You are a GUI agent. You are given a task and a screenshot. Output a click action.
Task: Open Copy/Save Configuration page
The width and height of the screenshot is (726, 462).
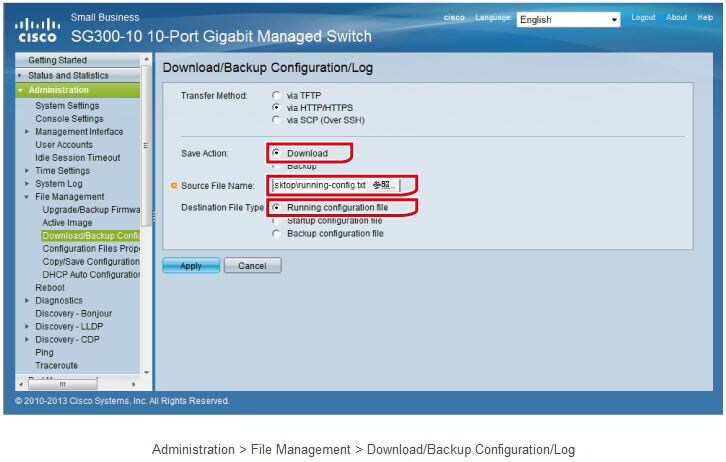90,262
